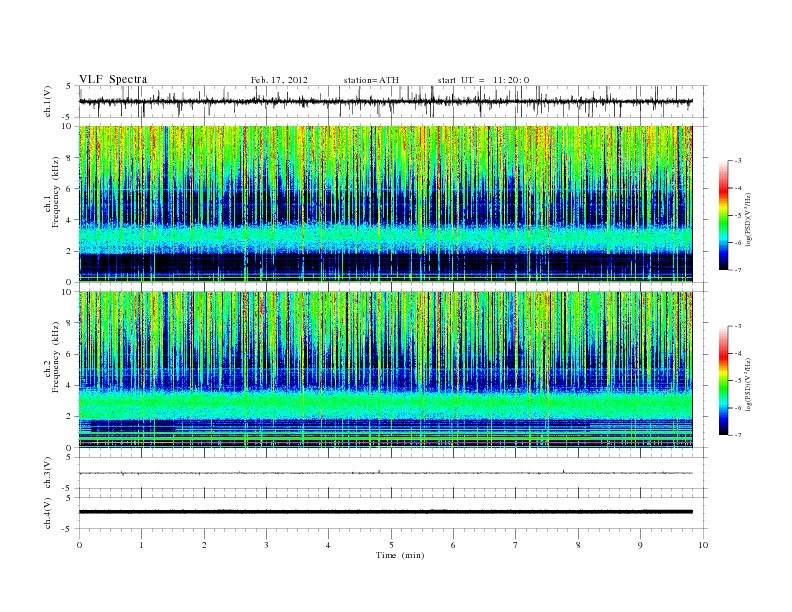This screenshot has width=792, height=612.
Task: Click the "4" tick on the time axis
Action: (x=328, y=545)
